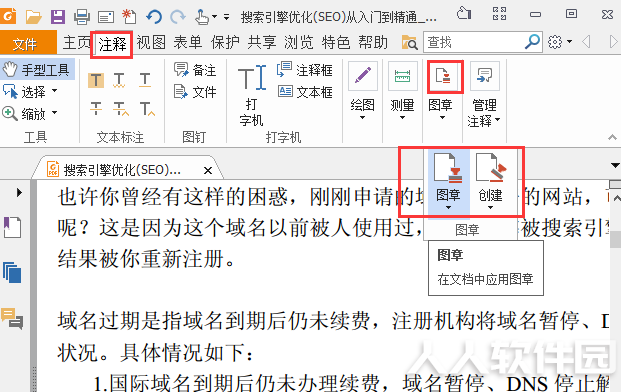The image size is (621, 392).
Task: Switch to the 注释 tab
Action: pos(112,44)
